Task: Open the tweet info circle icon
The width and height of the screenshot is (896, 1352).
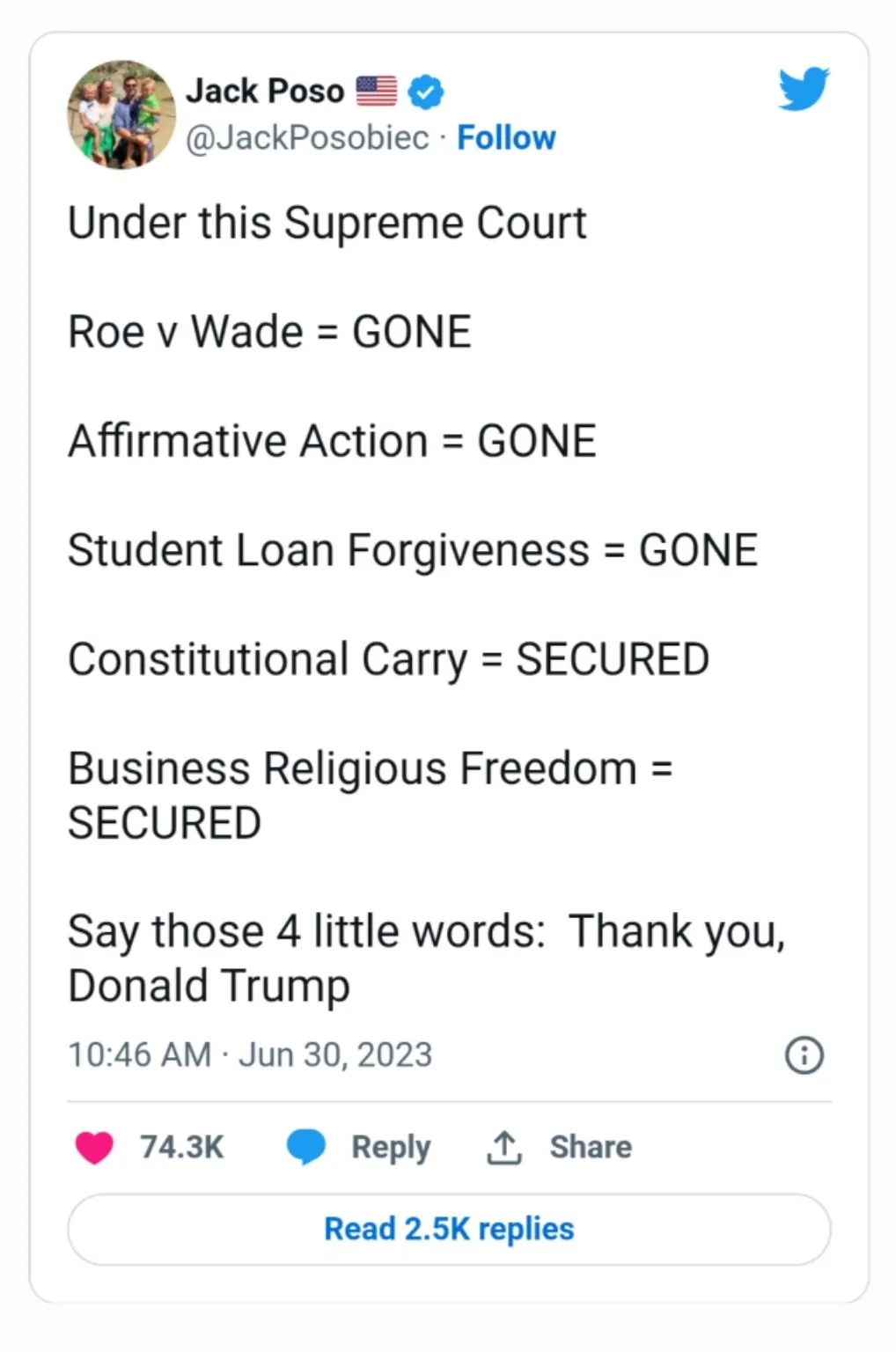Action: [804, 1054]
